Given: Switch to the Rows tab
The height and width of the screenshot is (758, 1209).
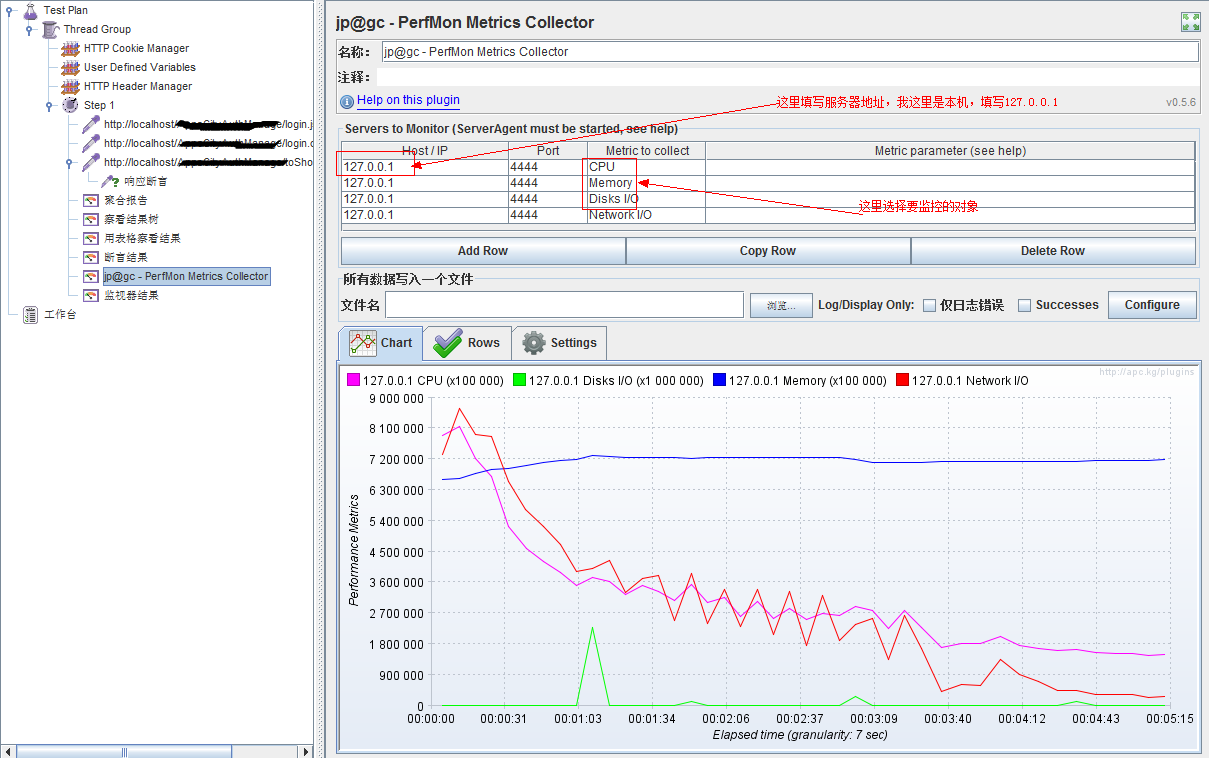Looking at the screenshot, I should point(467,343).
